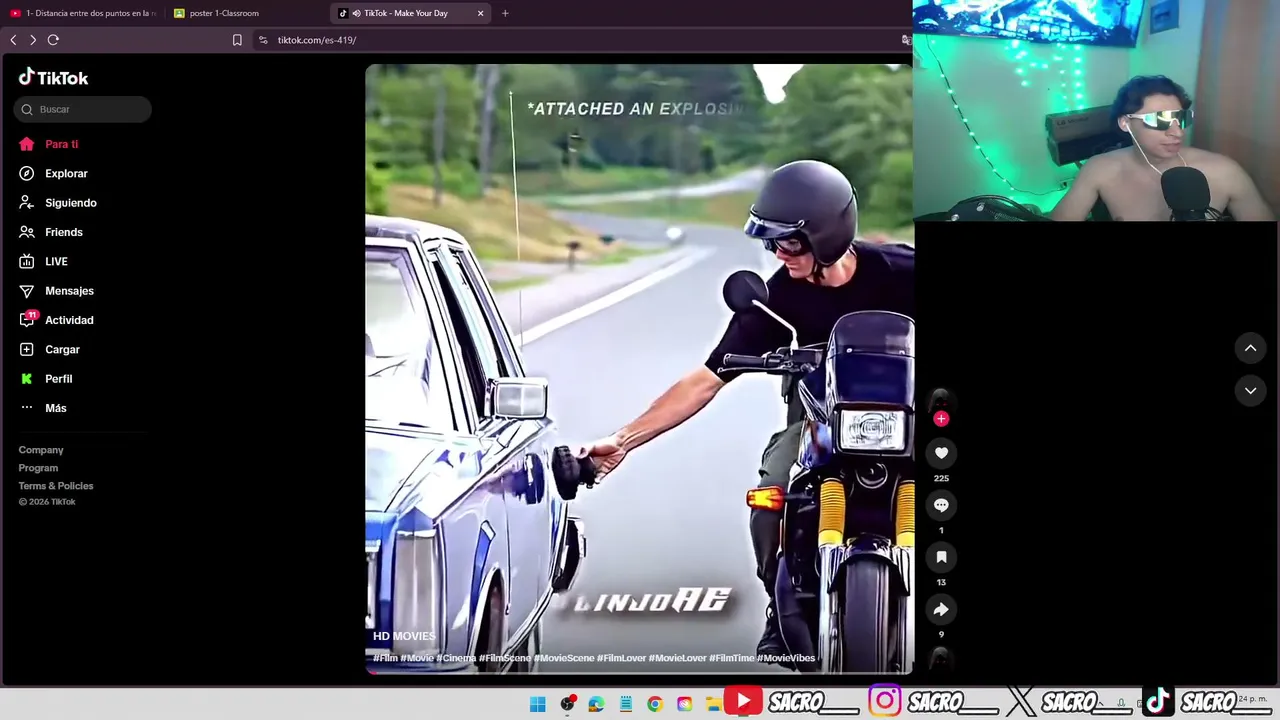Skip to the next video with the down chevron
Screen dimensions: 1280x720
click(x=1250, y=391)
